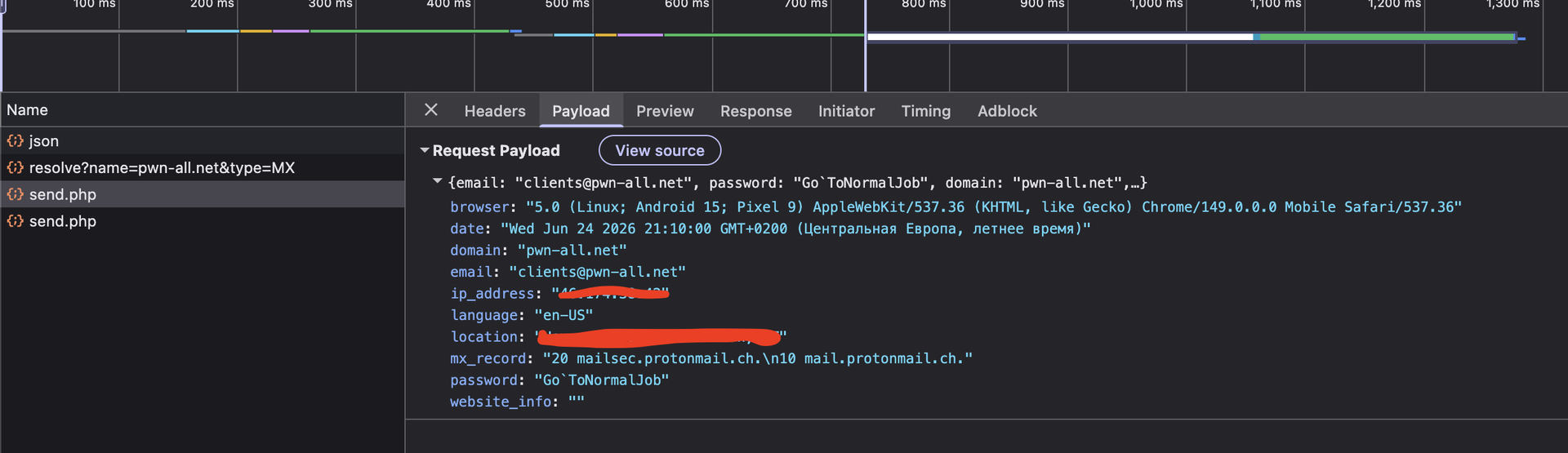The image size is (1568, 453).
Task: Click the language value "en-US"
Action: (563, 315)
